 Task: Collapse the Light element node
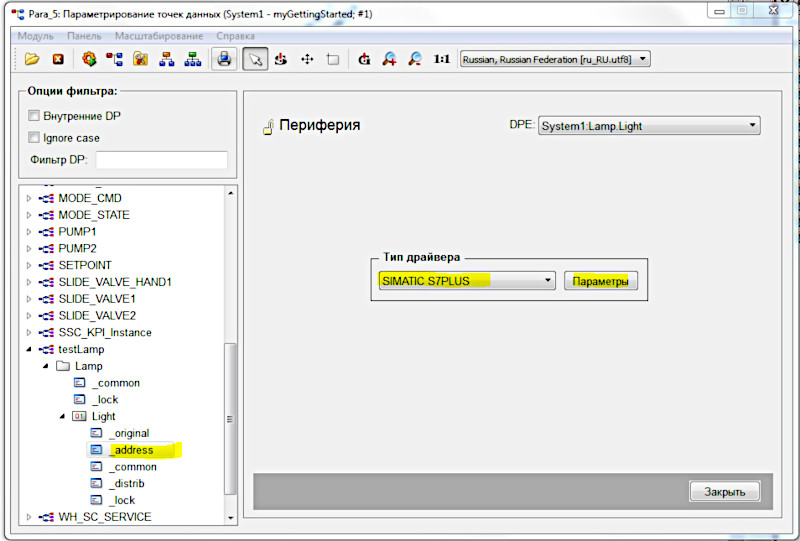(62, 416)
